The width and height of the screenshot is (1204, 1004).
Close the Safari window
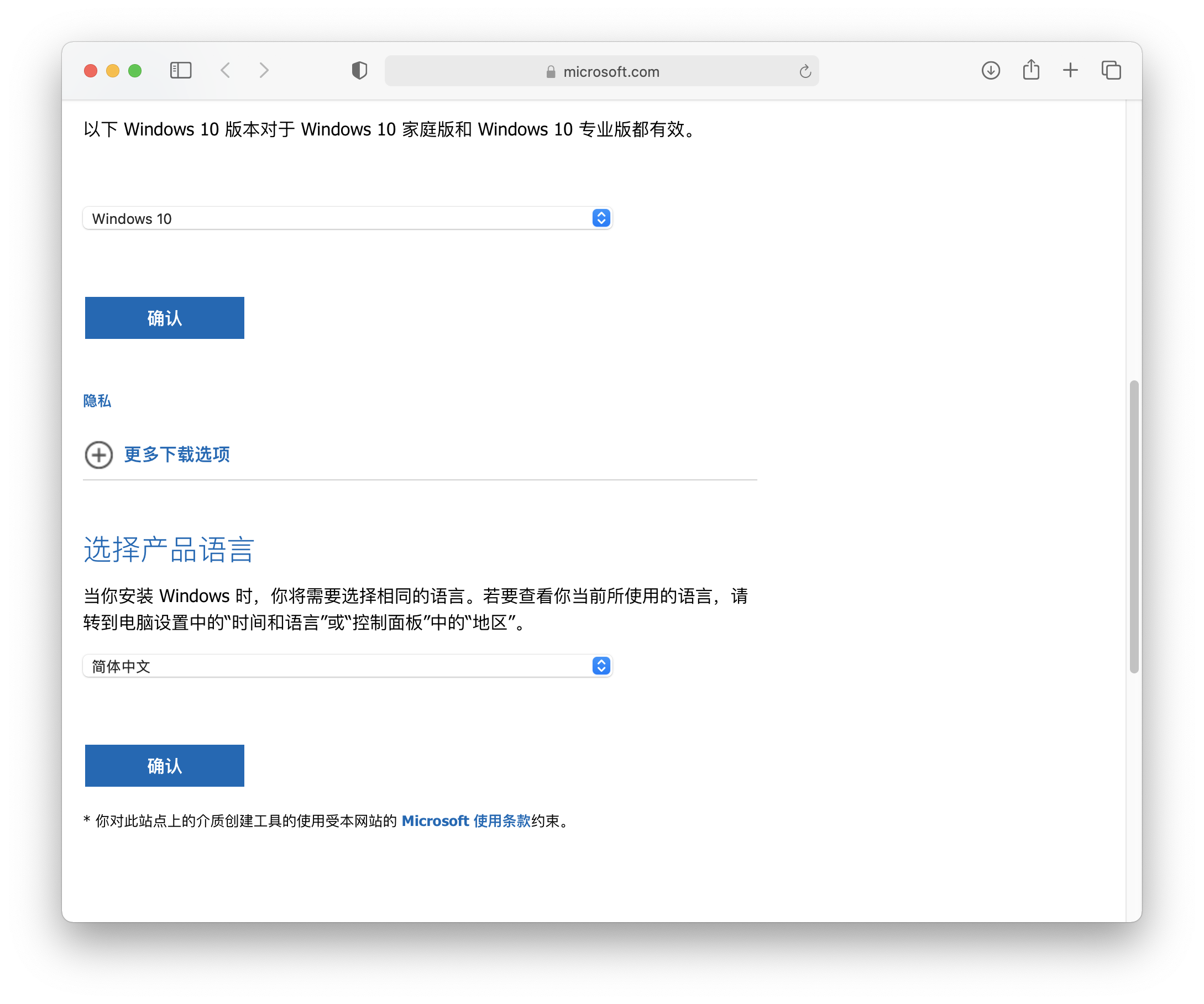tap(91, 71)
